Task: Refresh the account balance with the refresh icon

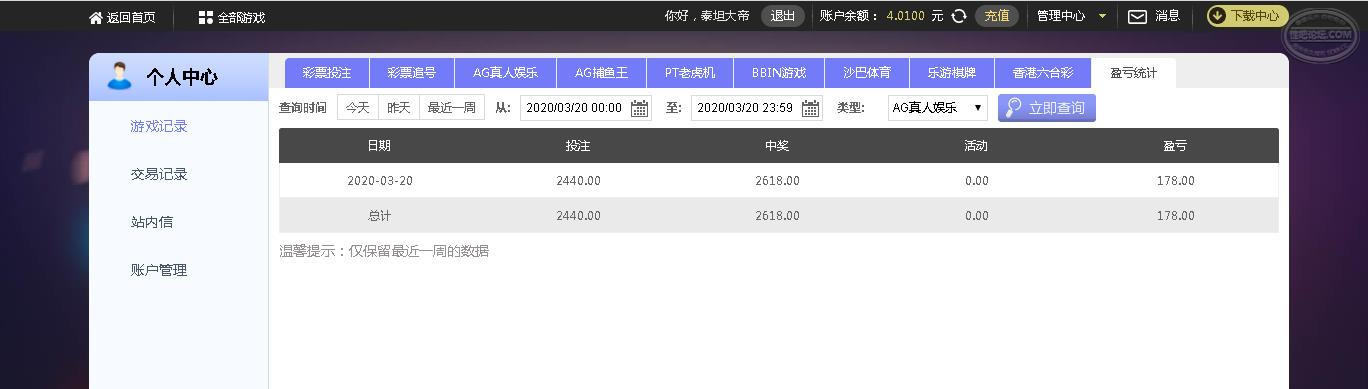Action: click(x=959, y=16)
